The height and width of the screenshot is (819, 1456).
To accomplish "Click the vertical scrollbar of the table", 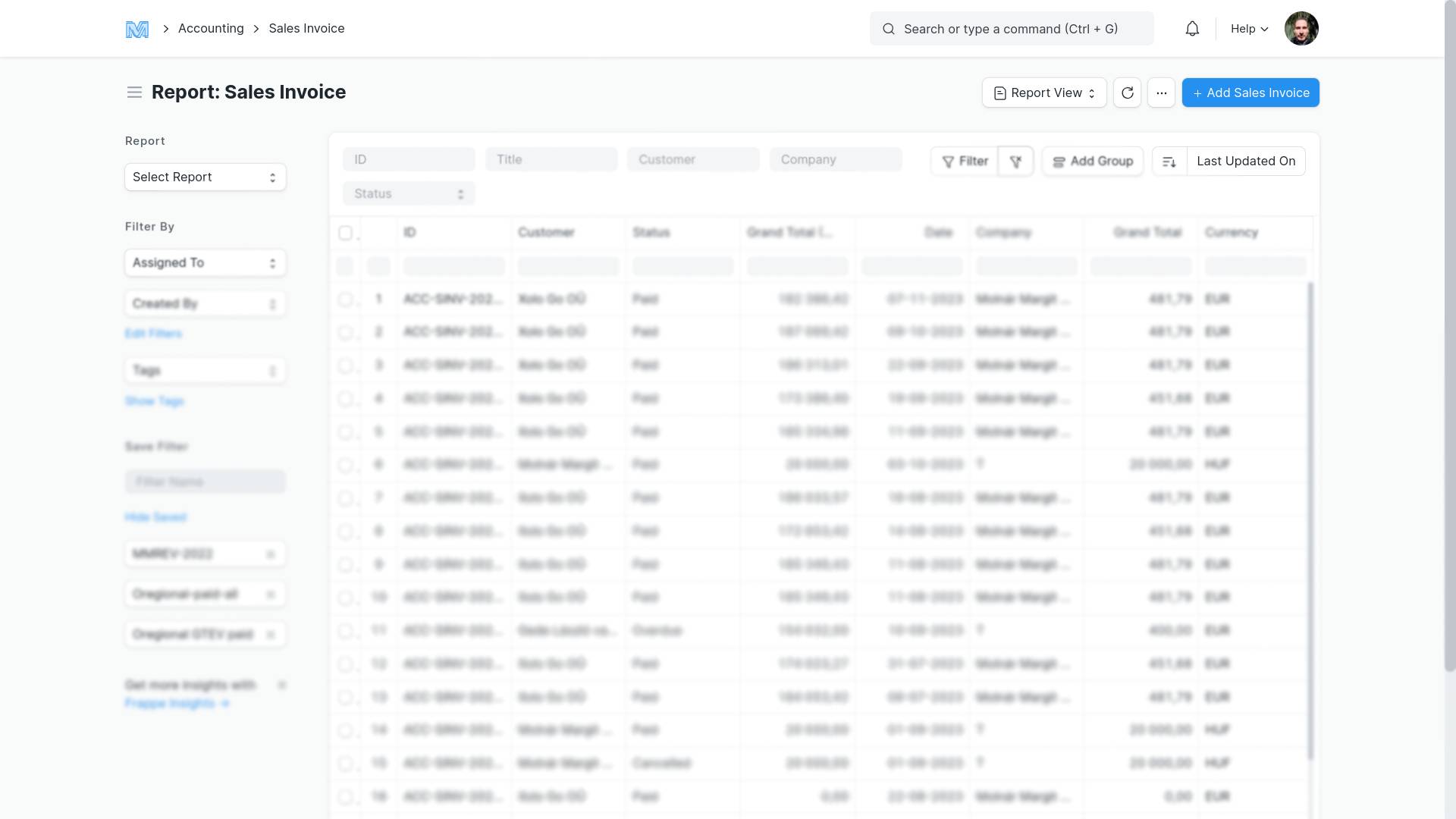I will [x=1310, y=520].
